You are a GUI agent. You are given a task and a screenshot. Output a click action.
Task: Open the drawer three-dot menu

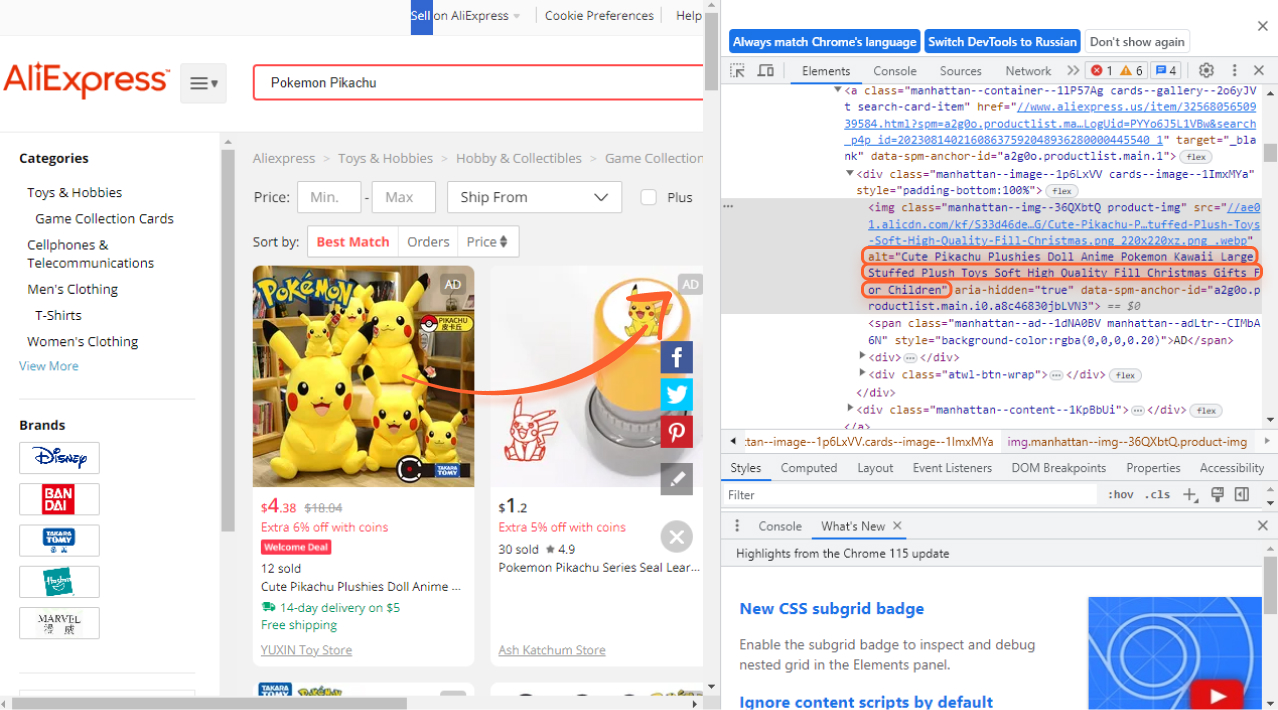737,526
